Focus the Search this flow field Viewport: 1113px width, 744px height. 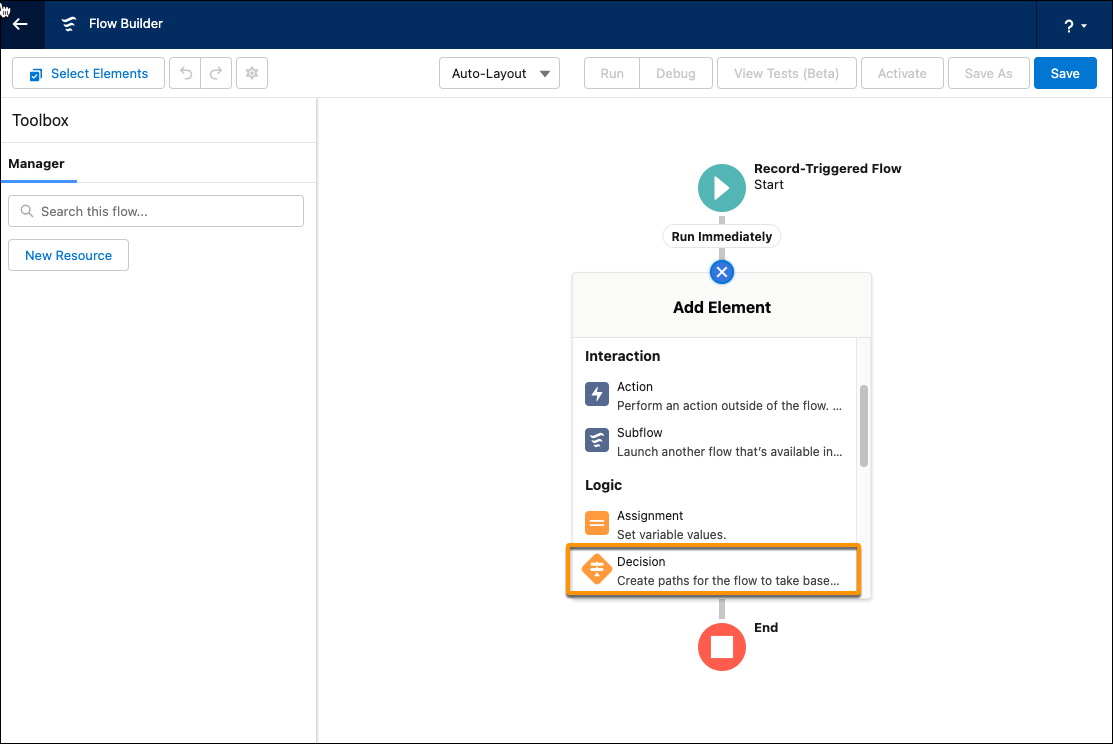pyautogui.click(x=156, y=211)
